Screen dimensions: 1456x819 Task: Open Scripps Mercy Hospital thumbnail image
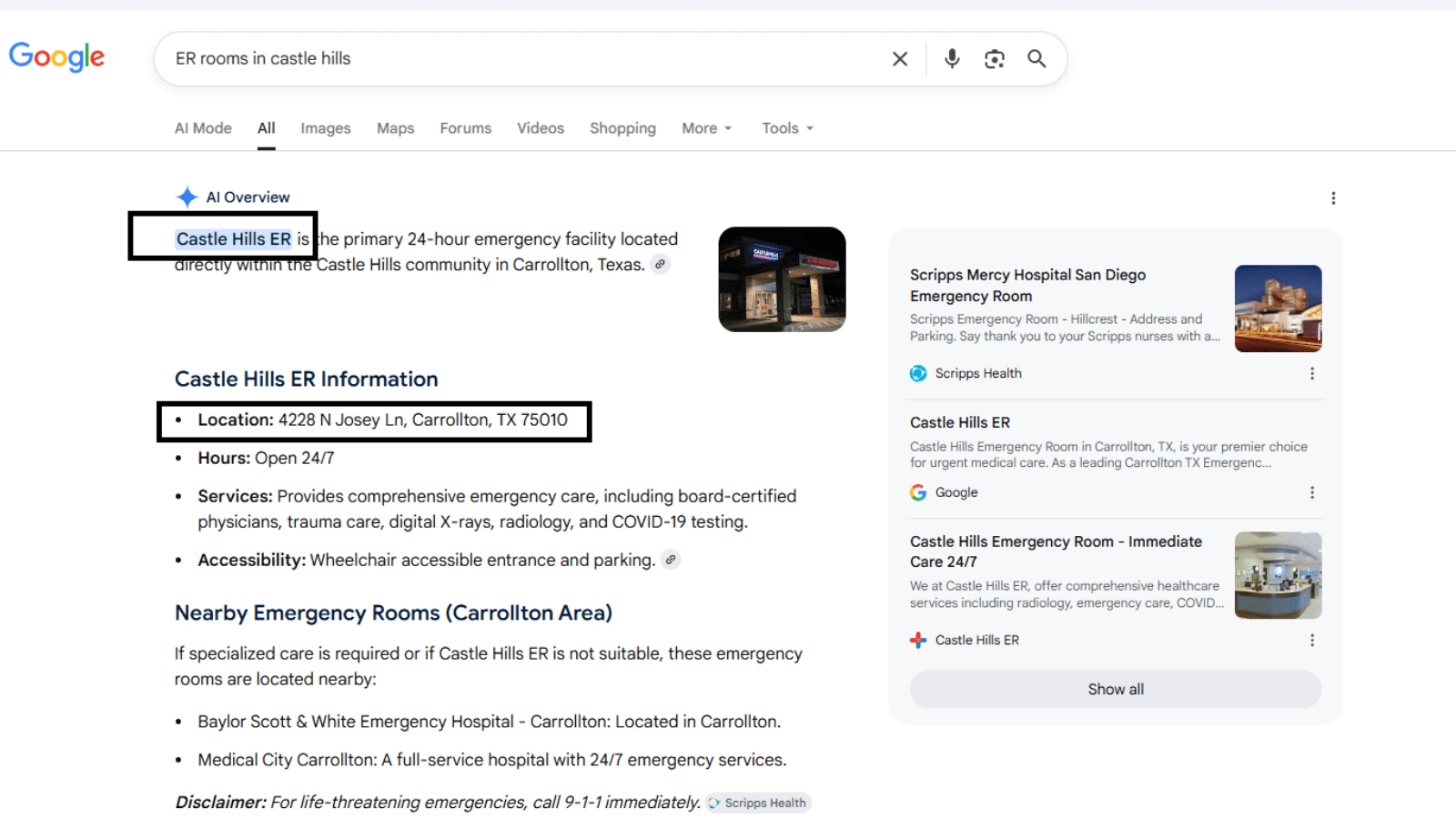click(x=1278, y=308)
